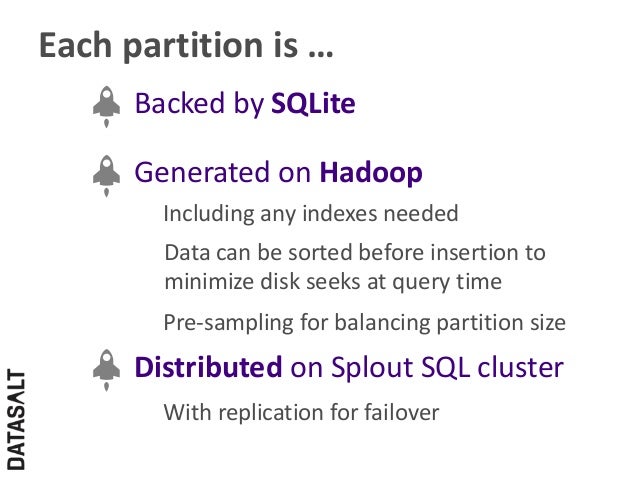Click the bold word SQLite

click(313, 103)
